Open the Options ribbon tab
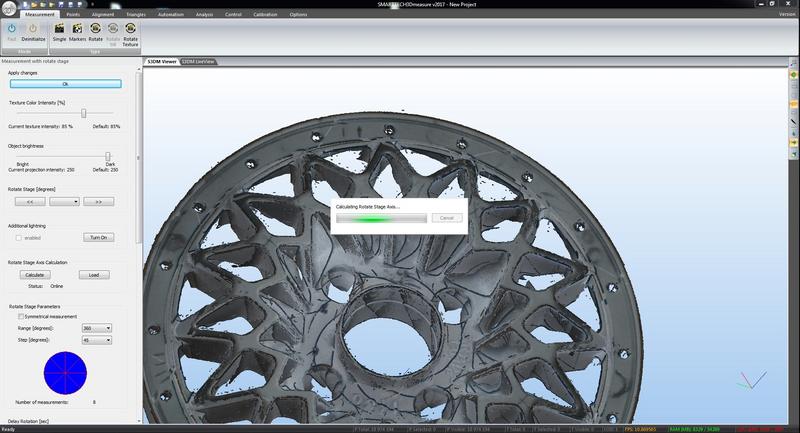This screenshot has height=433, width=800. [x=298, y=14]
